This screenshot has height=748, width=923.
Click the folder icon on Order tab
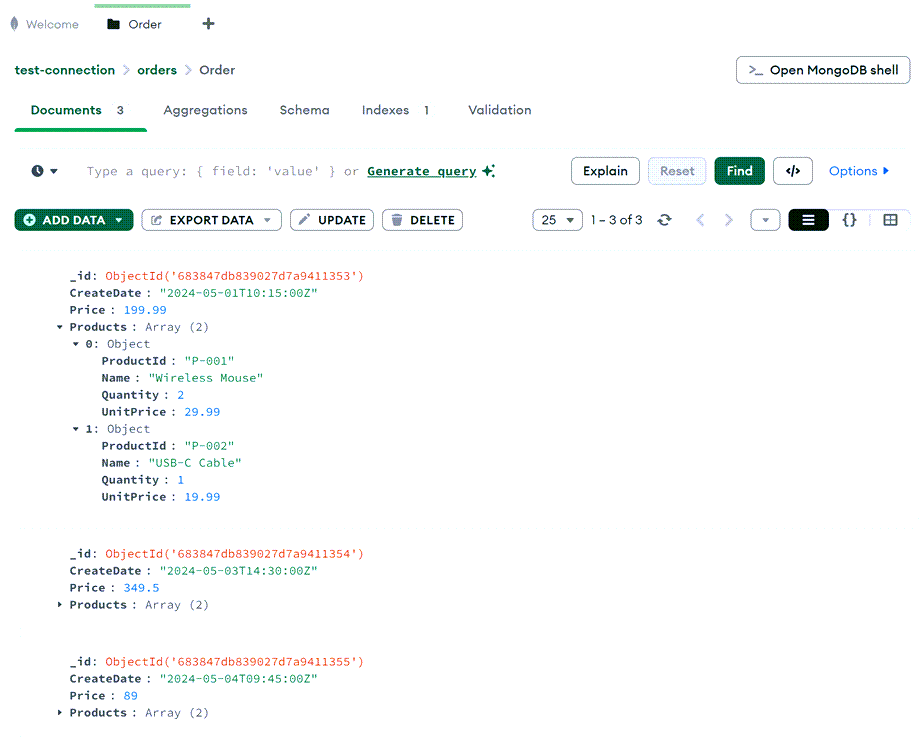click(x=114, y=24)
